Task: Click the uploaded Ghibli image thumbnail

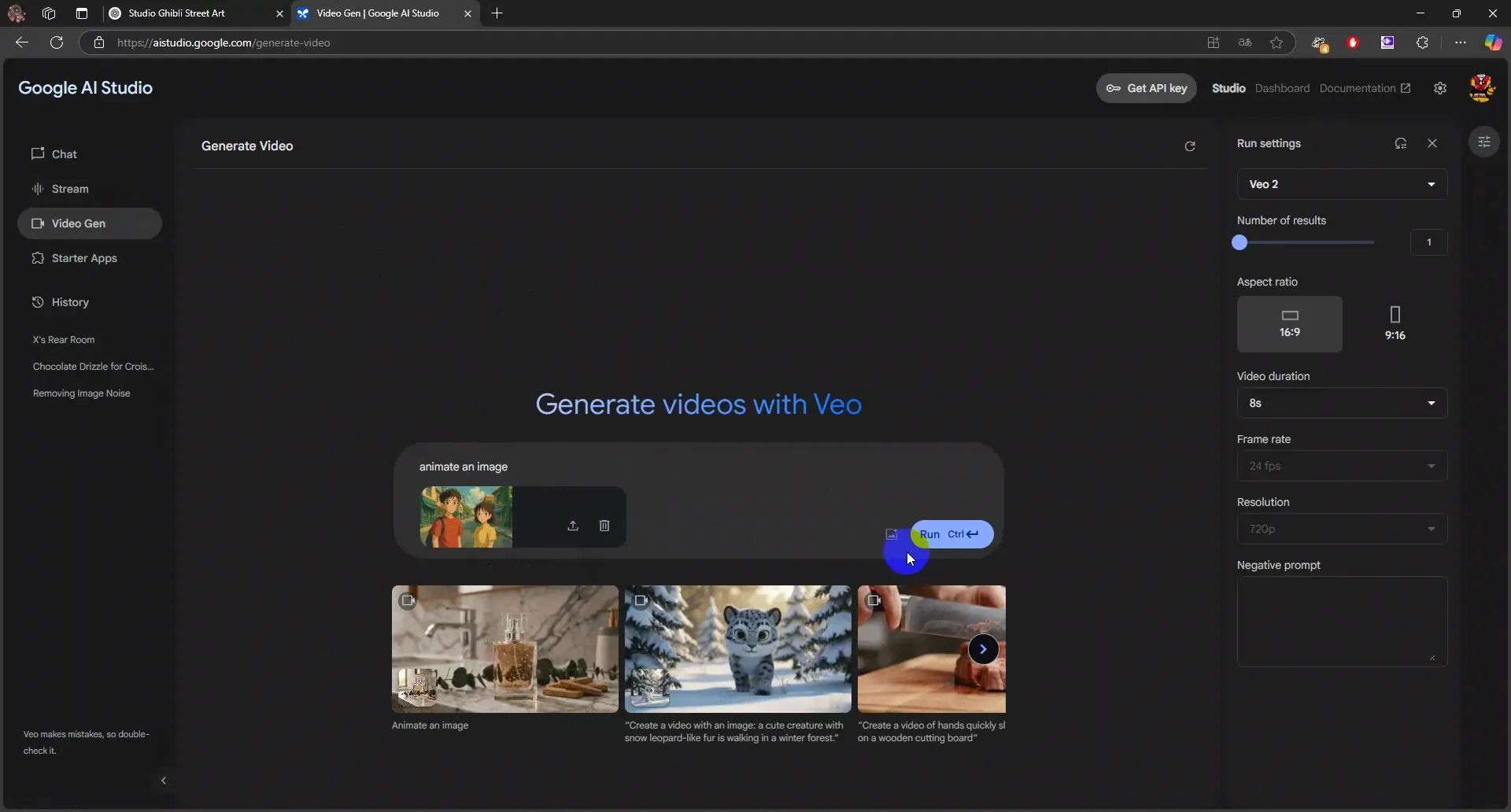Action: click(x=466, y=517)
